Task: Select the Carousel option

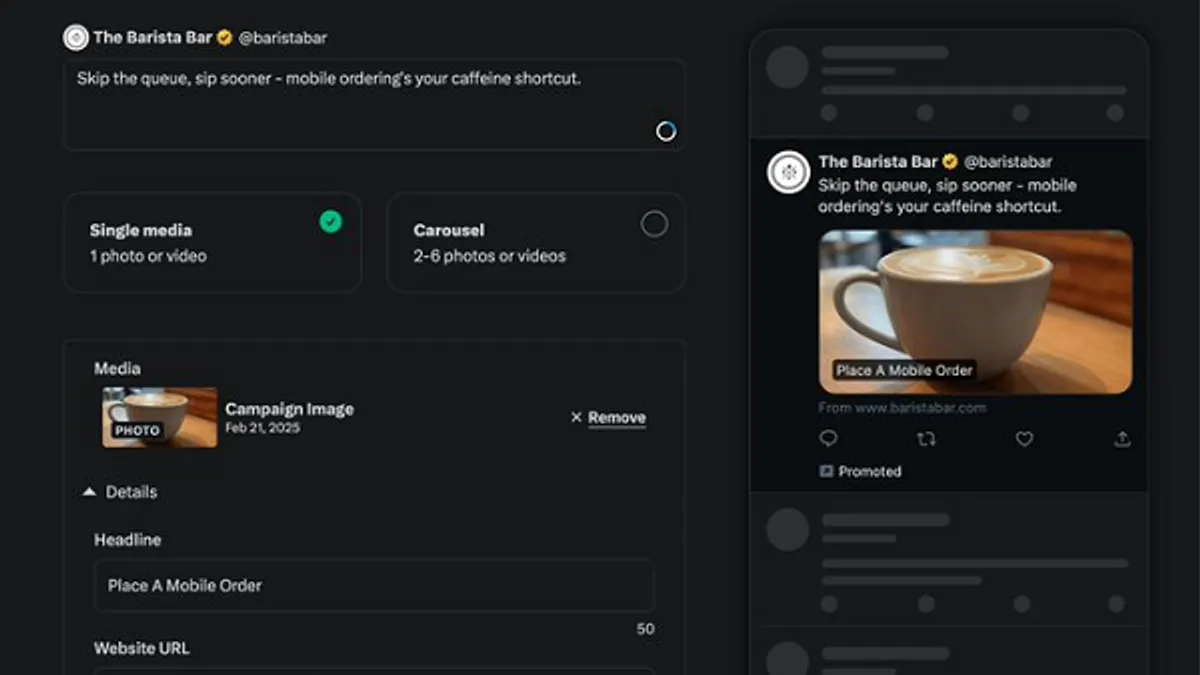Action: coord(536,242)
